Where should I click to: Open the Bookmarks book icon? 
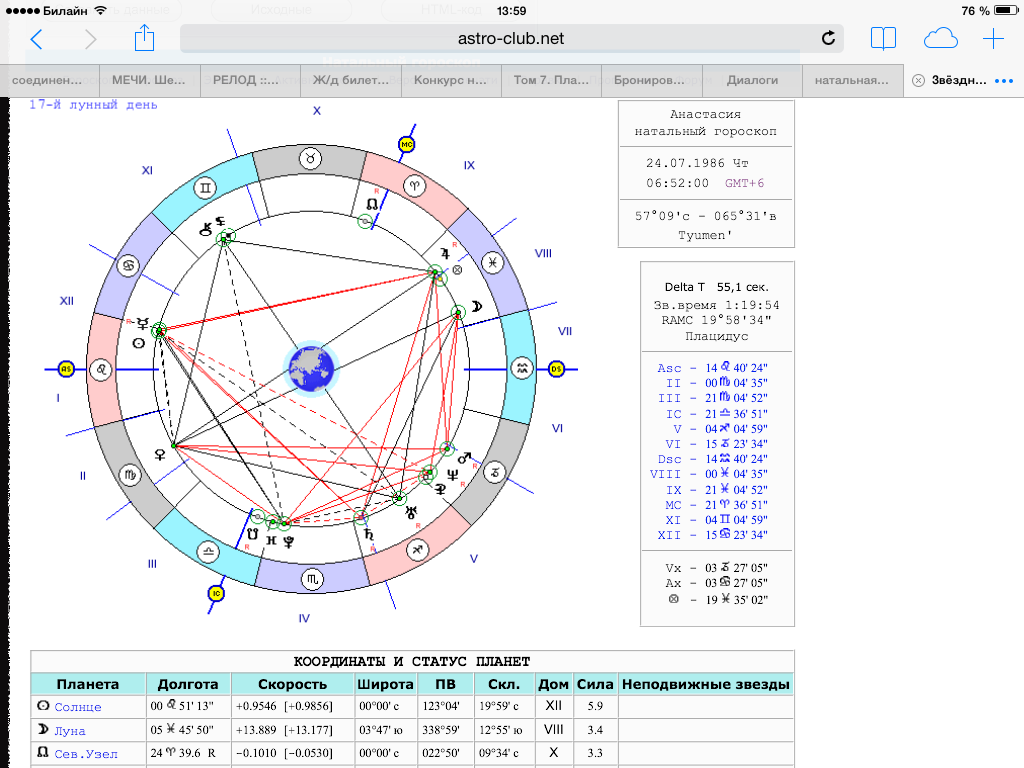click(x=882, y=39)
